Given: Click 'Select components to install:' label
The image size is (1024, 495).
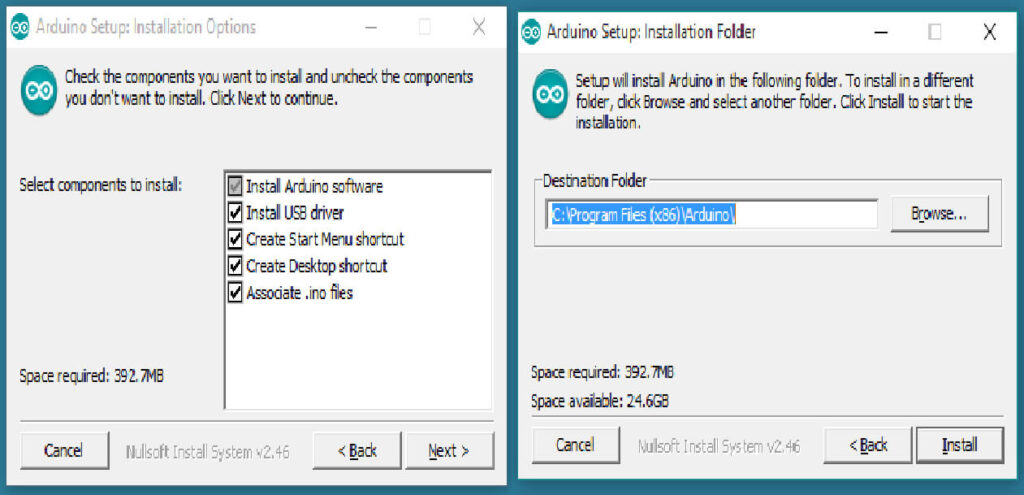Looking at the screenshot, I should pyautogui.click(x=101, y=185).
